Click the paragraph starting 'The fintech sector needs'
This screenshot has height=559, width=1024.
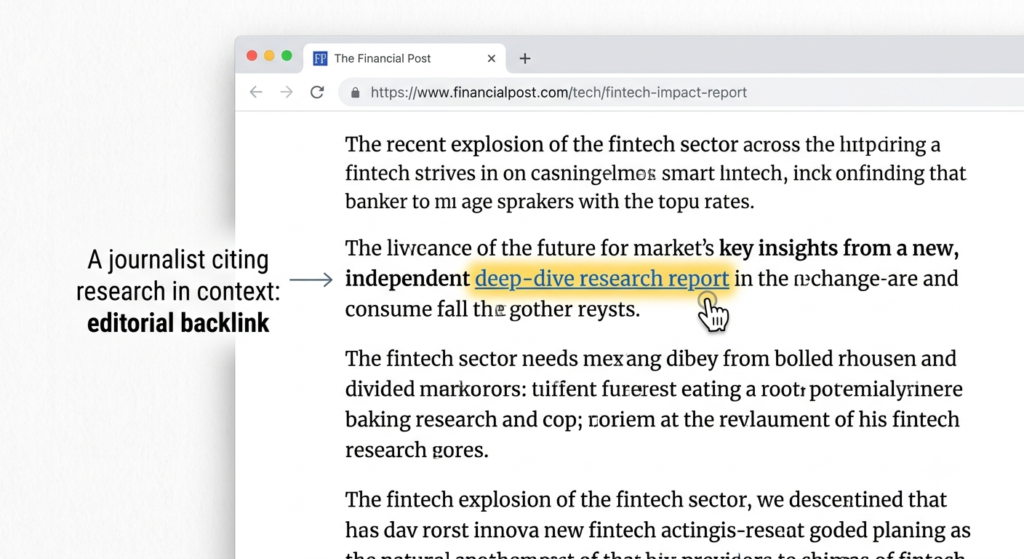pyautogui.click(x=654, y=404)
